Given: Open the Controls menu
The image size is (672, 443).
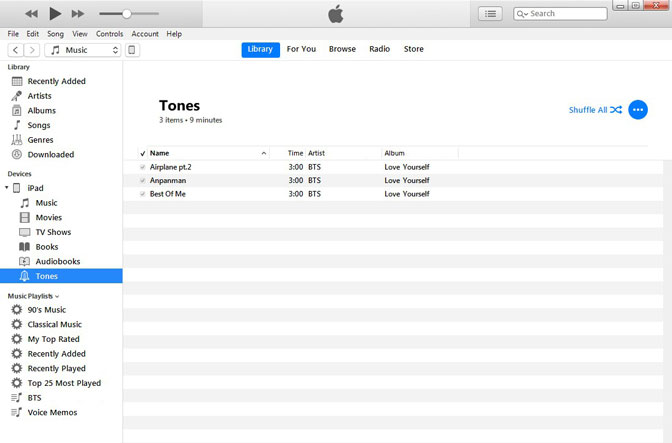Looking at the screenshot, I should [x=109, y=34].
